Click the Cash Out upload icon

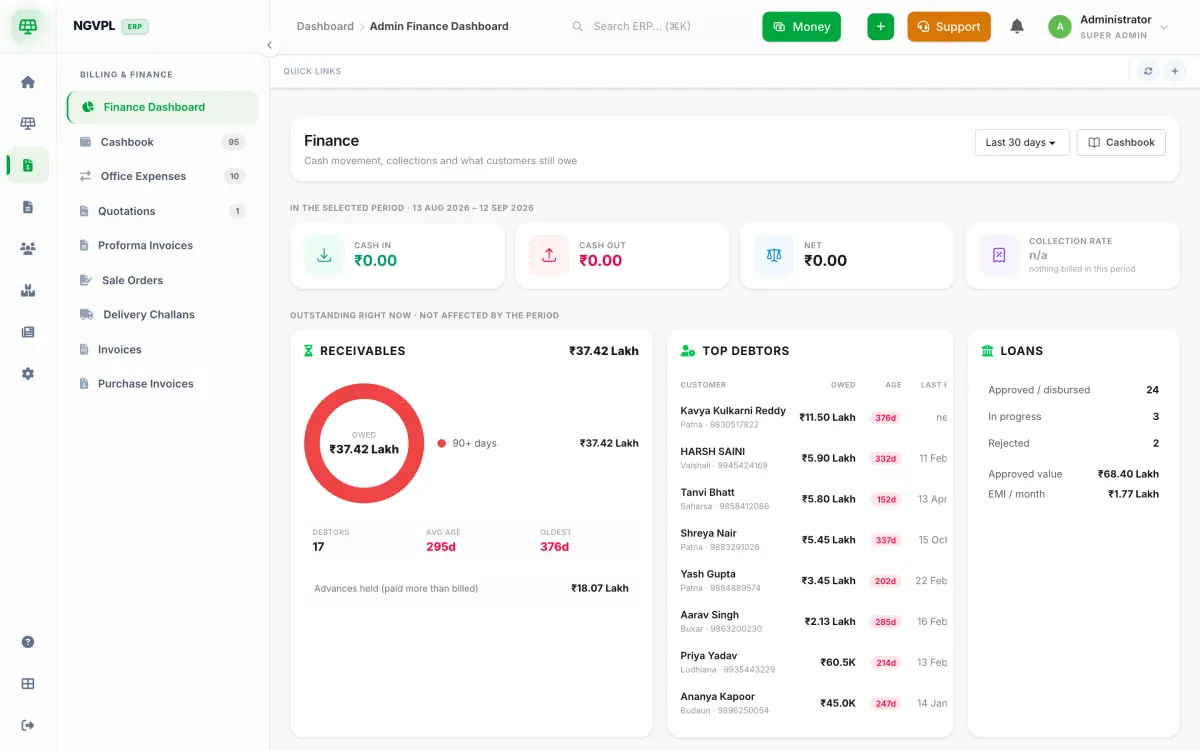pos(549,255)
